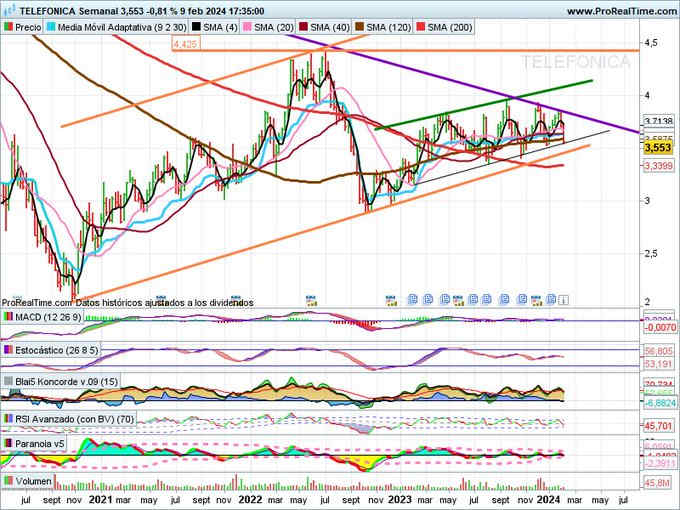Click the Paranoia v5 indicator icon
680x510 pixels.
pos(8,444)
